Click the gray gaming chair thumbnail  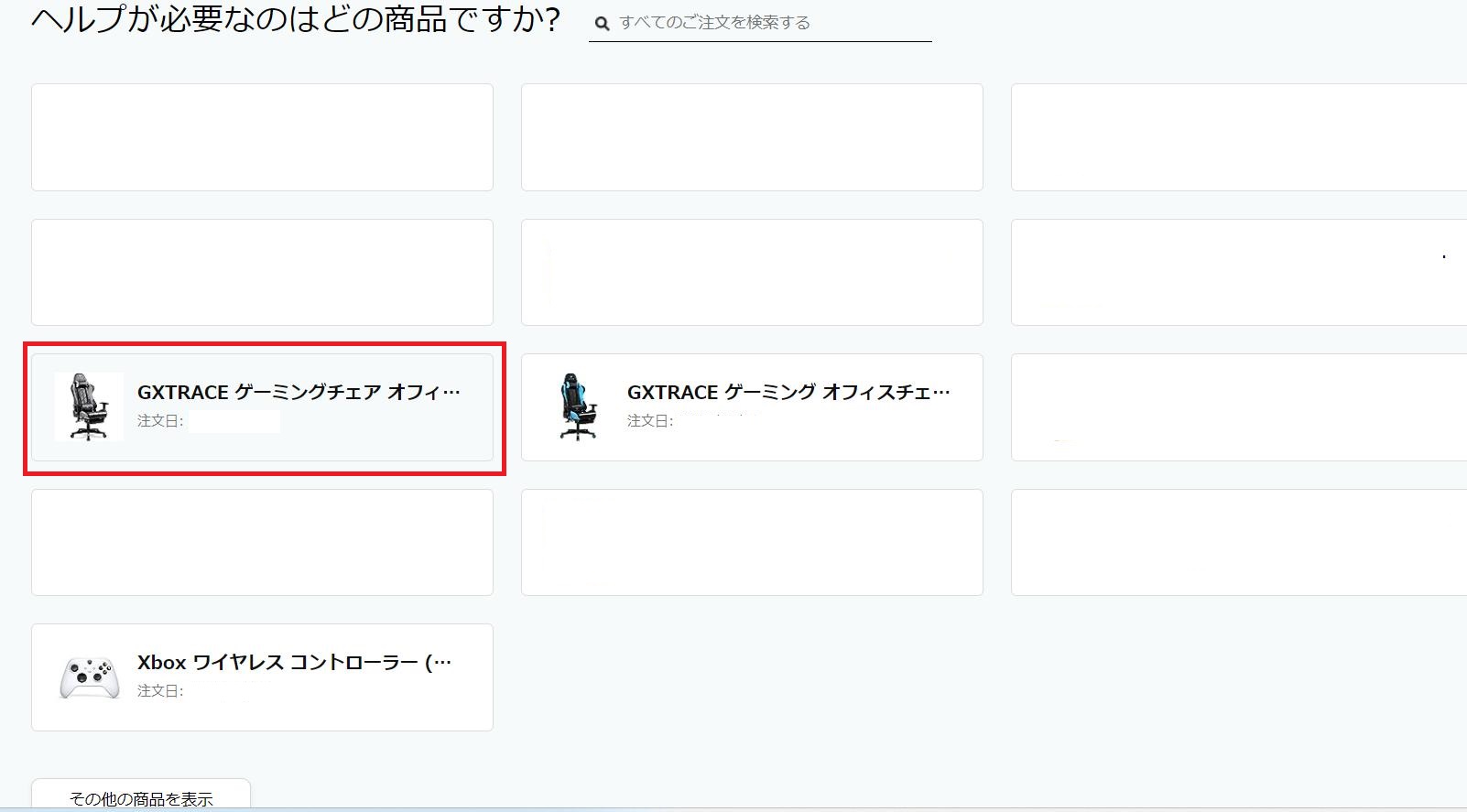coord(89,407)
